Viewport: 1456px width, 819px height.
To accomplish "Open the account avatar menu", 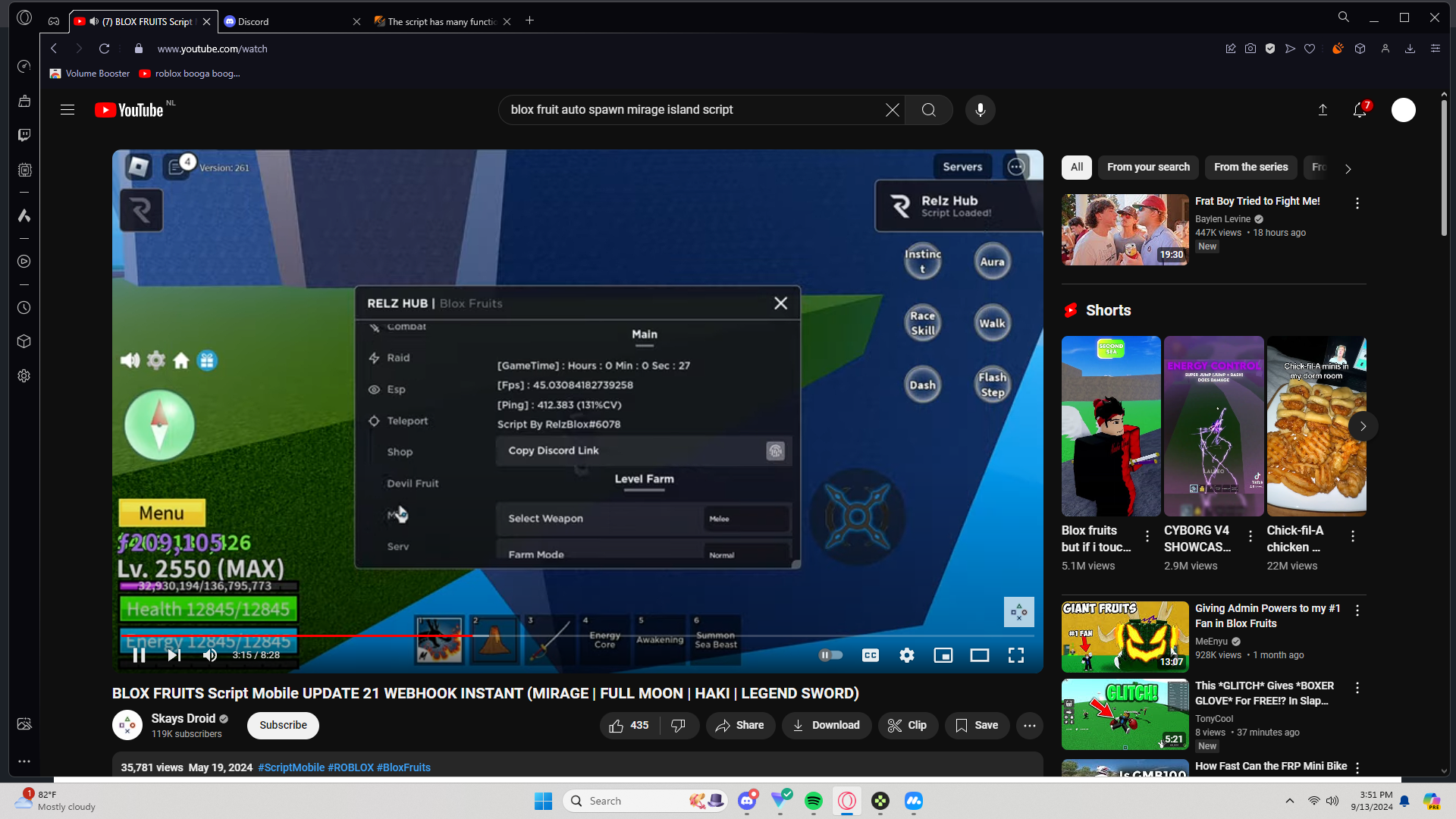I will click(1404, 110).
